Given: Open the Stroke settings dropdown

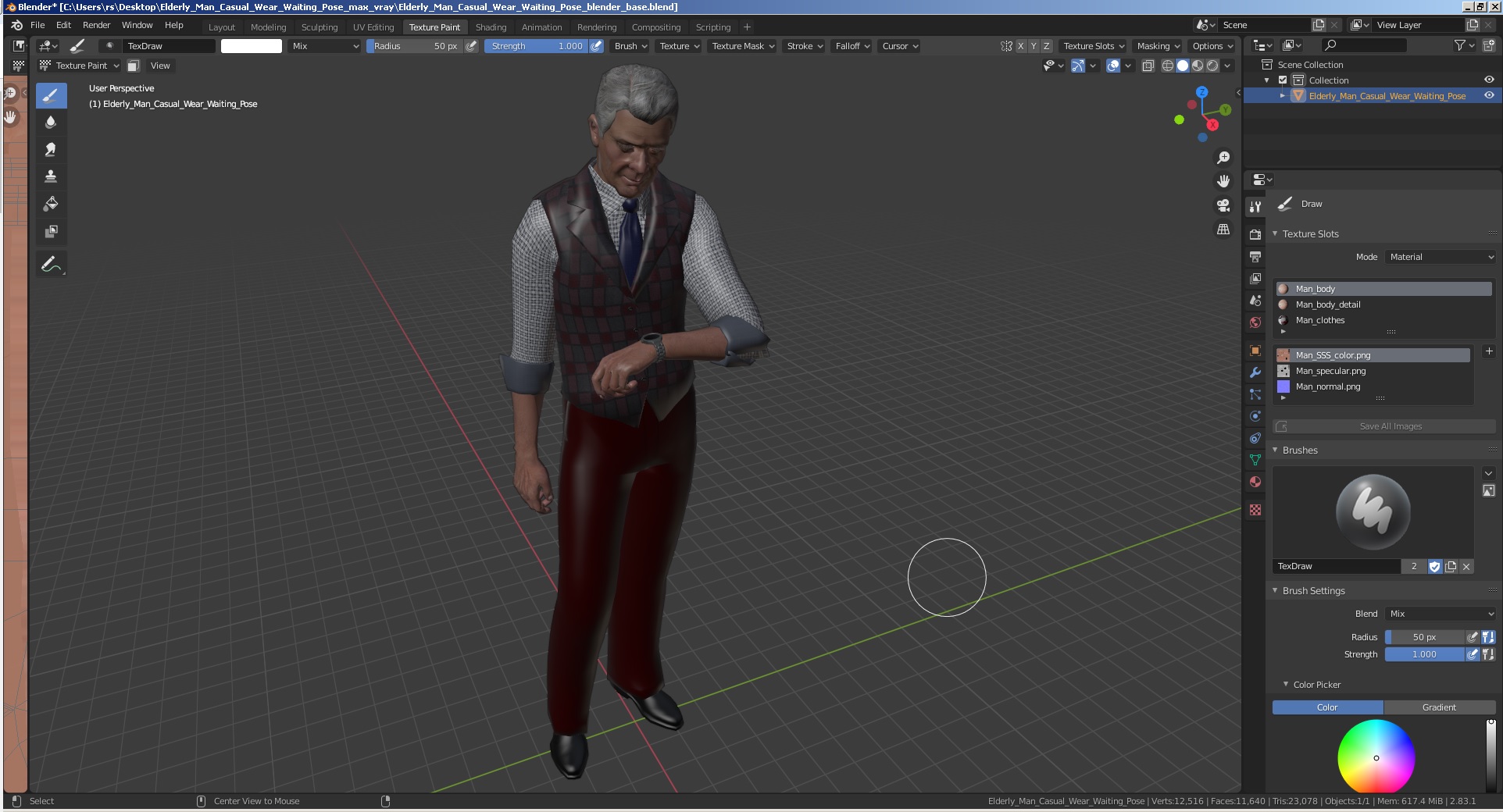Looking at the screenshot, I should tap(805, 46).
